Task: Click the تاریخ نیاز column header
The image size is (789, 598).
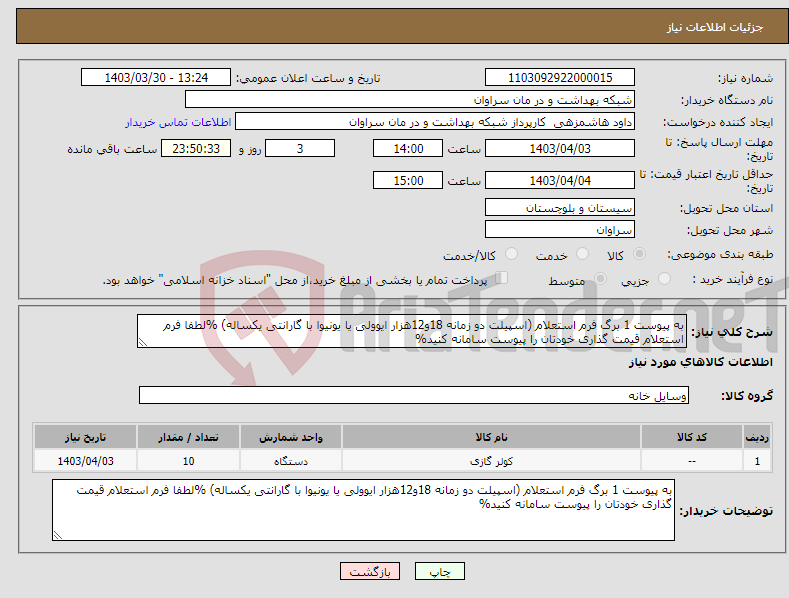Action: click(86, 437)
